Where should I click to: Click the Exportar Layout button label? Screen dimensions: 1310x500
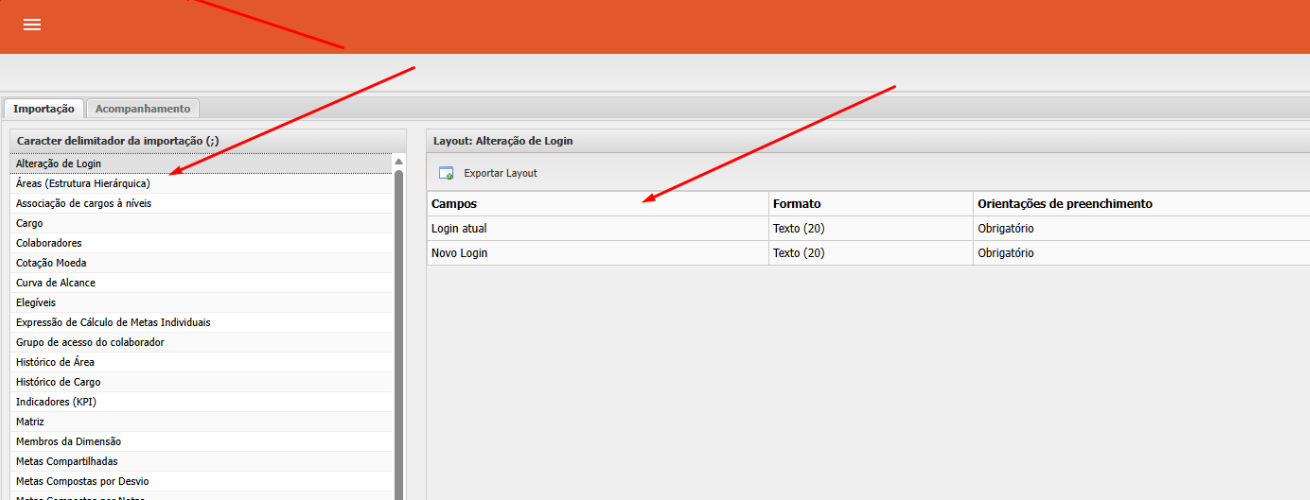(500, 173)
